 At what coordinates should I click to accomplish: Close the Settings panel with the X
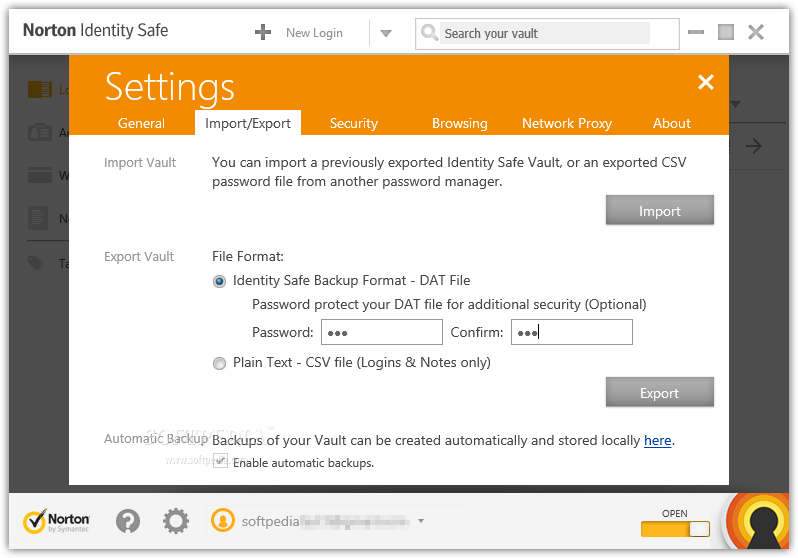click(x=705, y=81)
